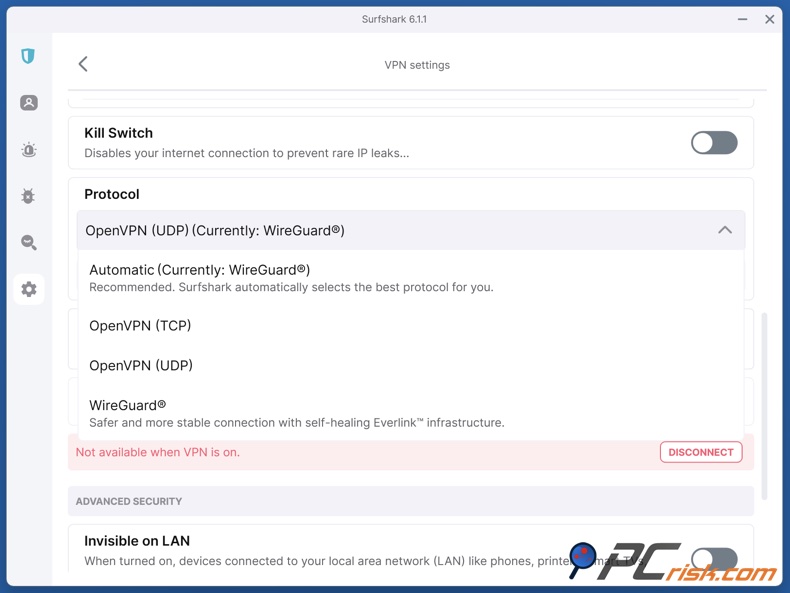Minimize the Surfshark window

pyautogui.click(x=742, y=19)
